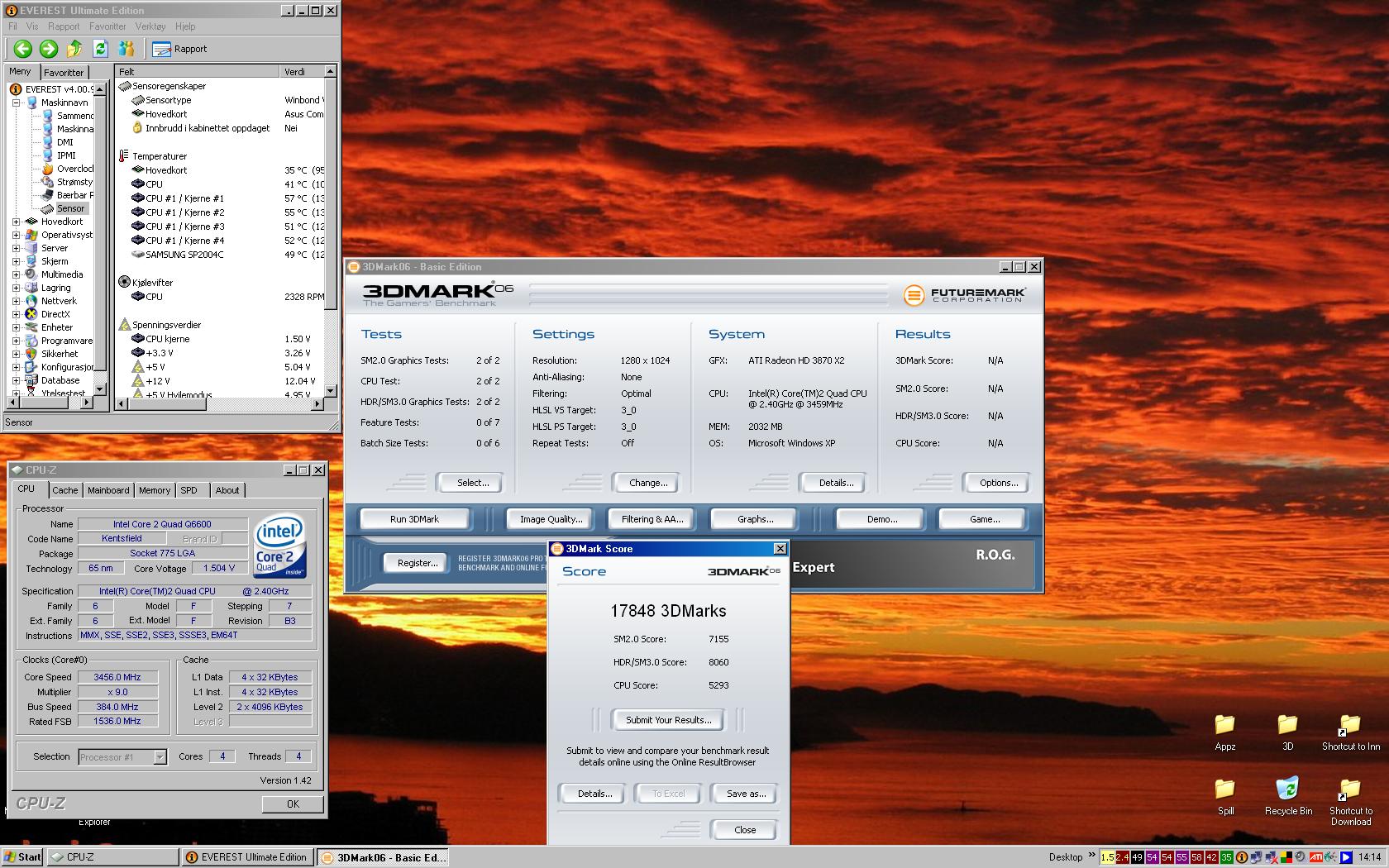The image size is (1389, 868).
Task: Click the two-people users icon in EVEREST toolbar
Action: [x=126, y=49]
